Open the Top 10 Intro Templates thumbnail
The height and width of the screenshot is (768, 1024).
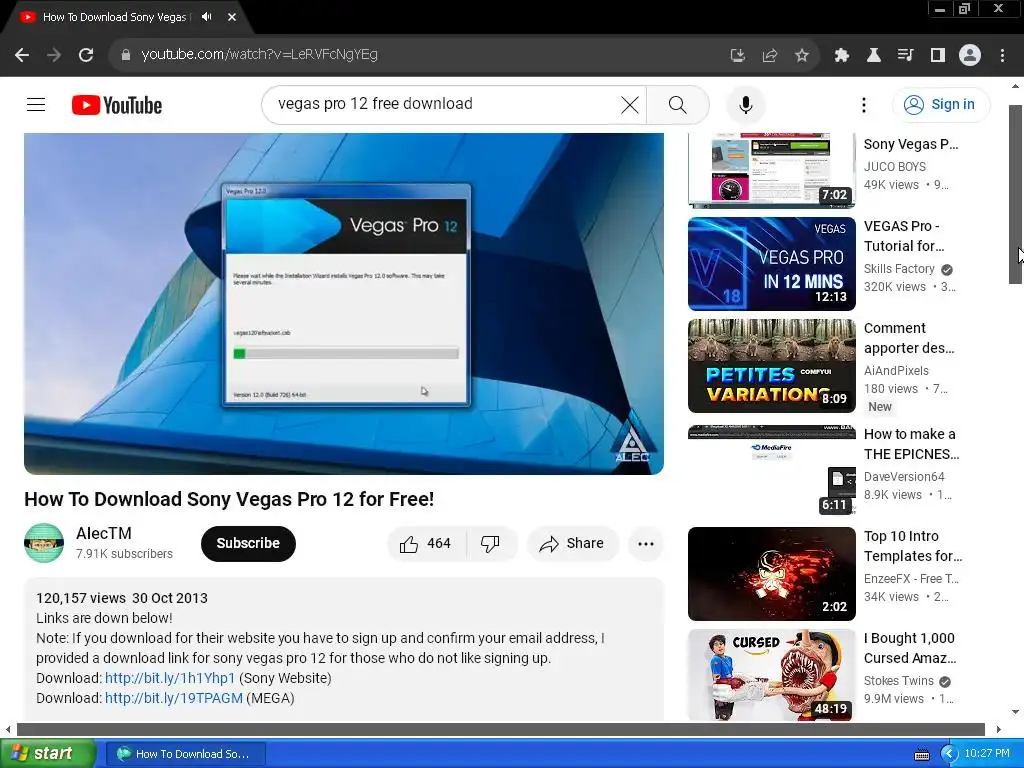click(771, 573)
